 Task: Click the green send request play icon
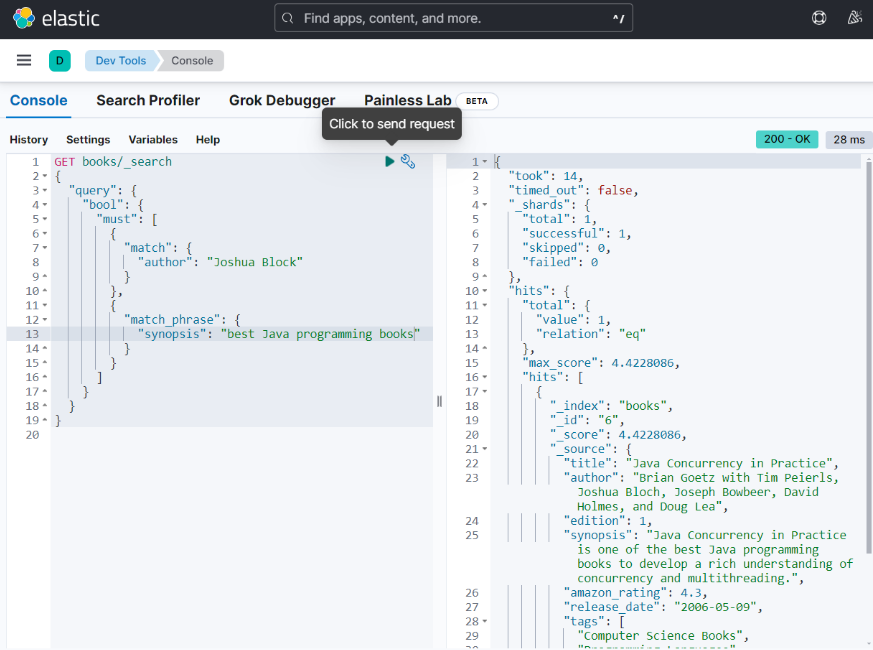tap(389, 162)
